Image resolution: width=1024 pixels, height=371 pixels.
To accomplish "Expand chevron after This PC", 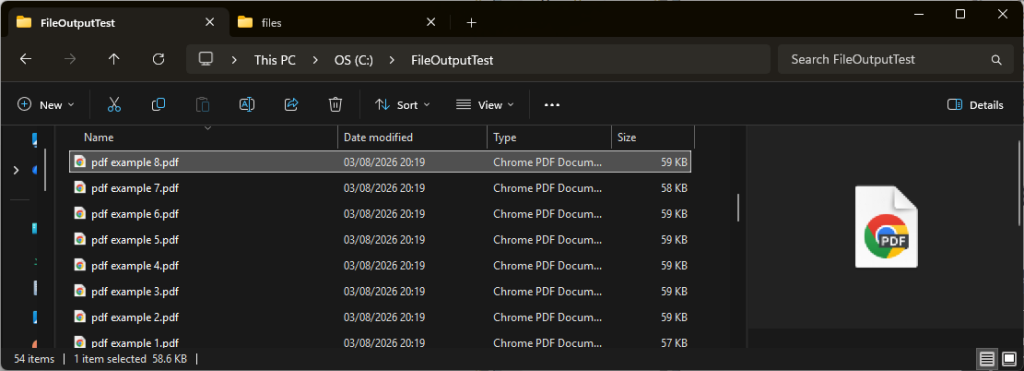I will tap(315, 60).
